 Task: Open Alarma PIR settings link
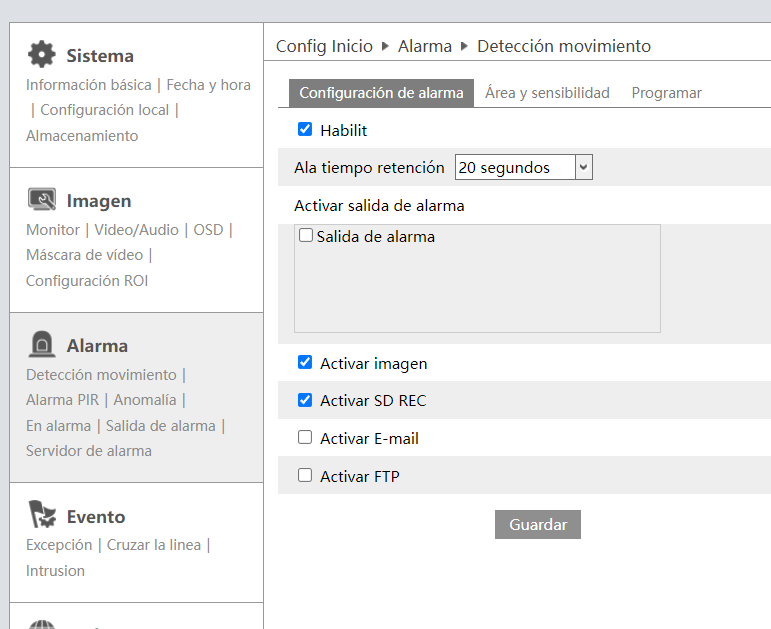(x=62, y=400)
